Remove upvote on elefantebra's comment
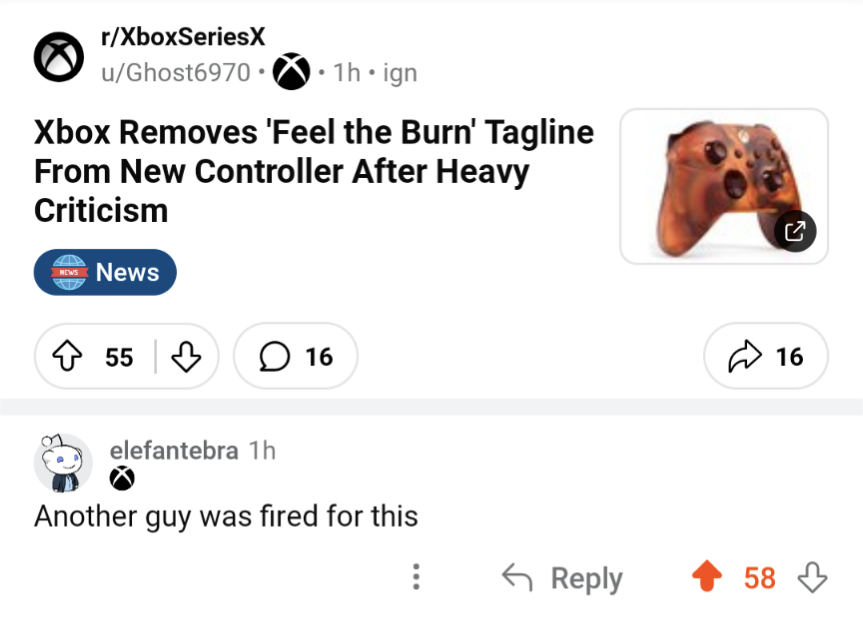 (x=707, y=578)
